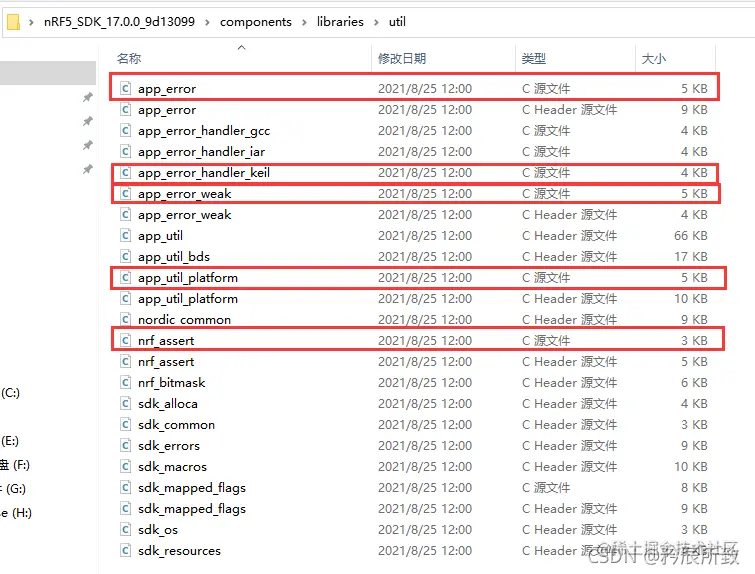Open drive (F:) in navigation pane

(x=15, y=465)
